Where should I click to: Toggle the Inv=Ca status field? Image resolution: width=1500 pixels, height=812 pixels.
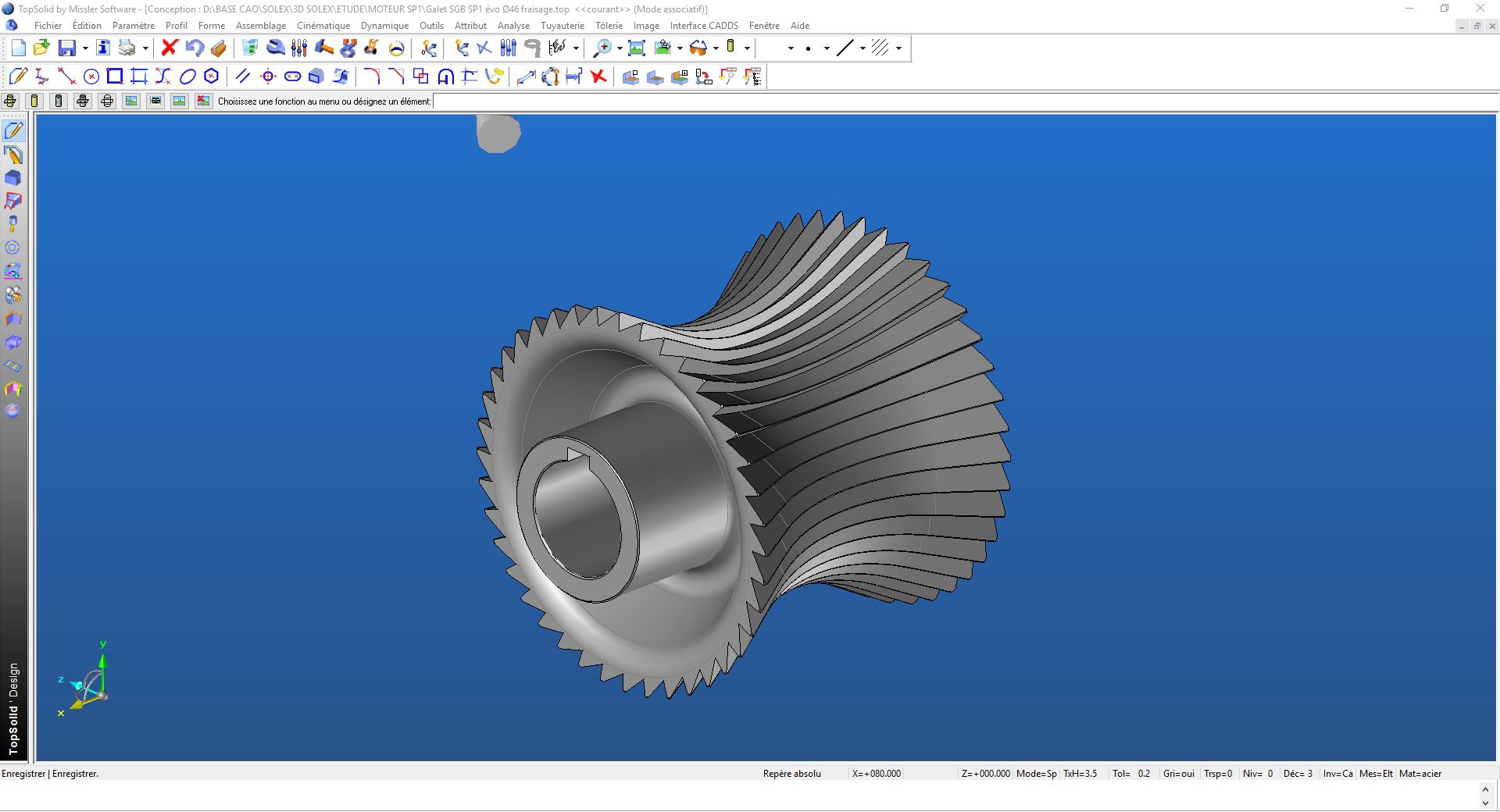tap(1337, 774)
